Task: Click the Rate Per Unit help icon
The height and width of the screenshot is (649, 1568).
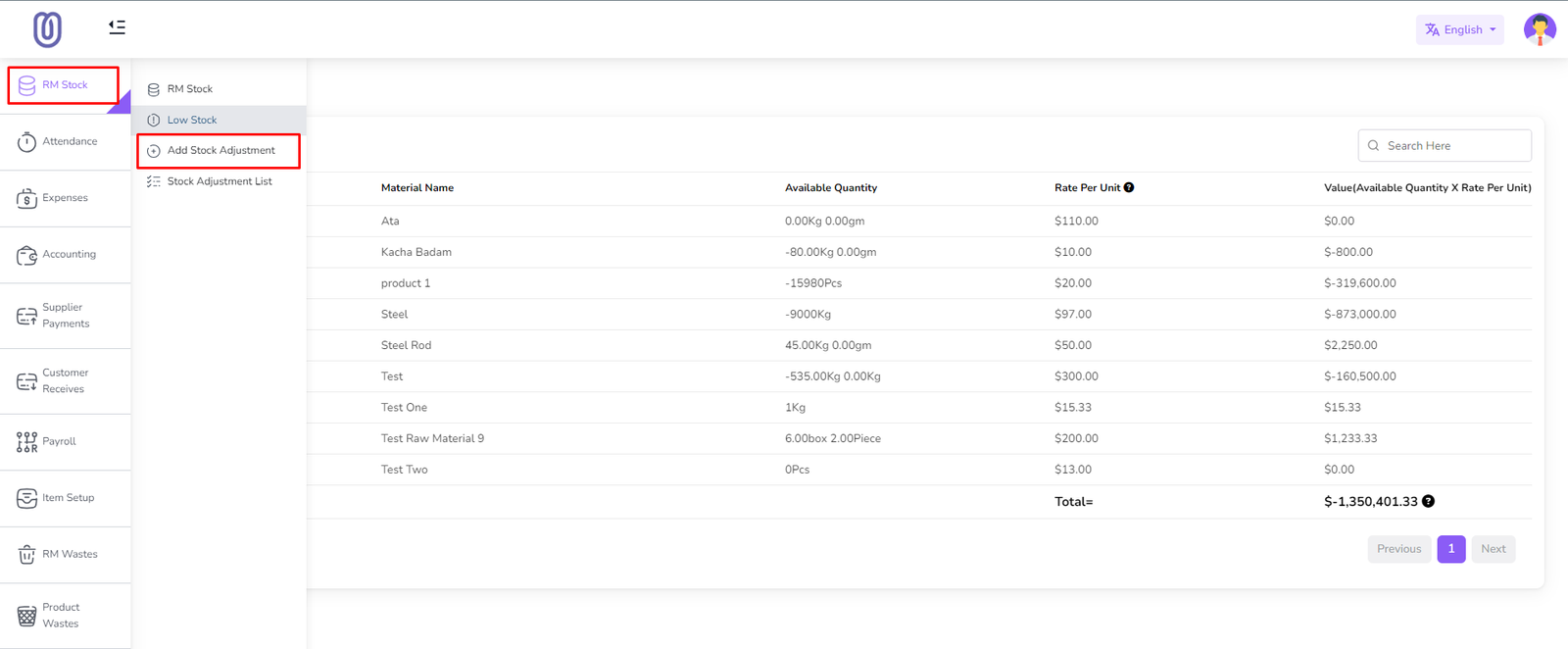Action: tap(1129, 187)
